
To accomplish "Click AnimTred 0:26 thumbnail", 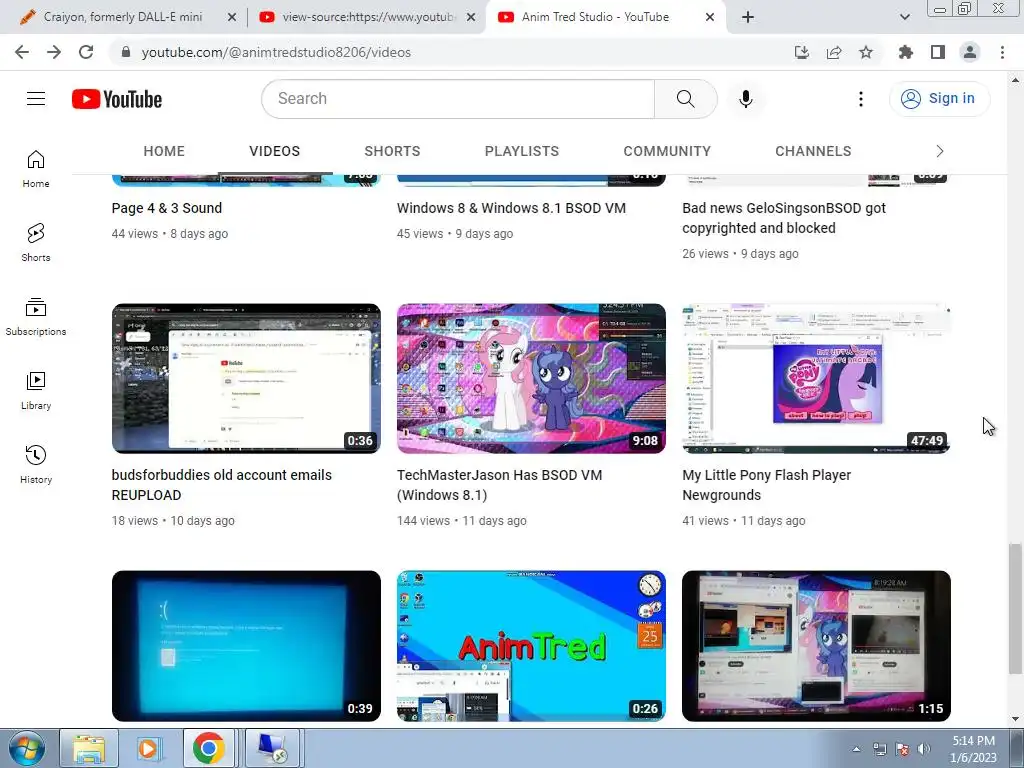I will pos(531,646).
